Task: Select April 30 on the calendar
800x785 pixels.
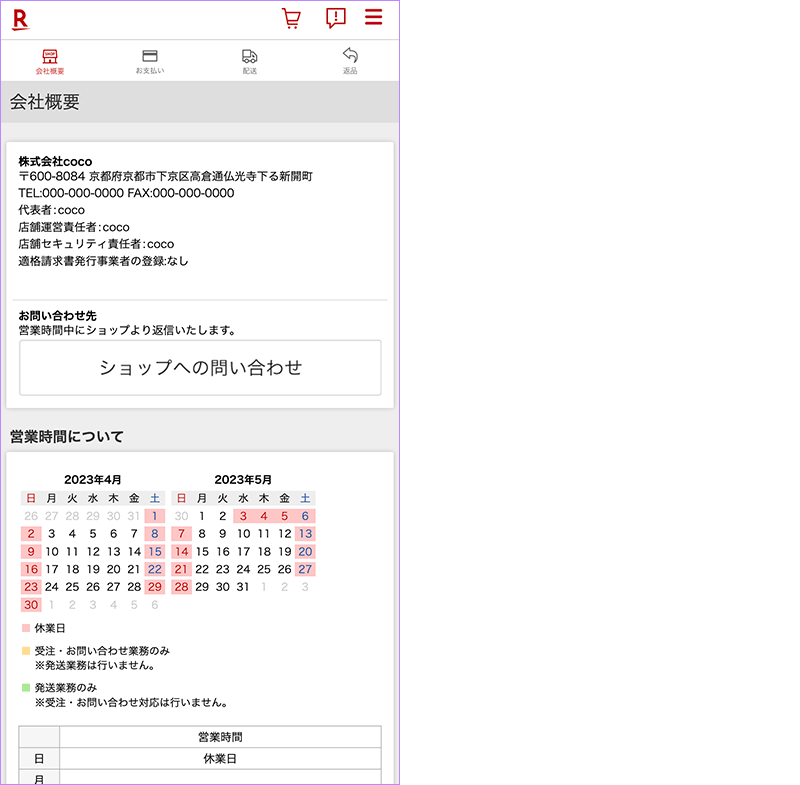Action: [x=31, y=605]
